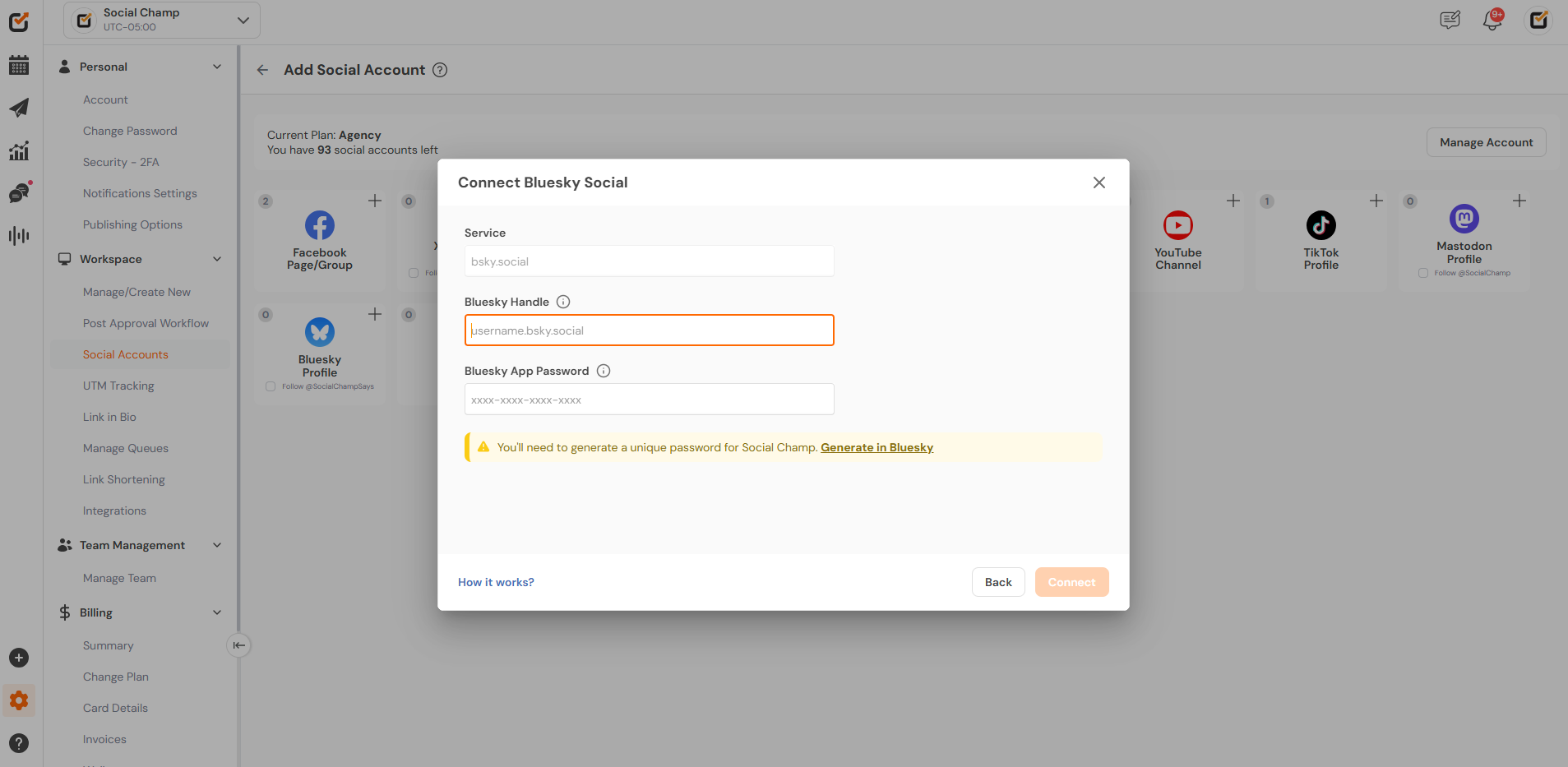Close the Connect Bluesky Social dialog
Viewport: 1568px width, 767px height.
(x=1099, y=183)
